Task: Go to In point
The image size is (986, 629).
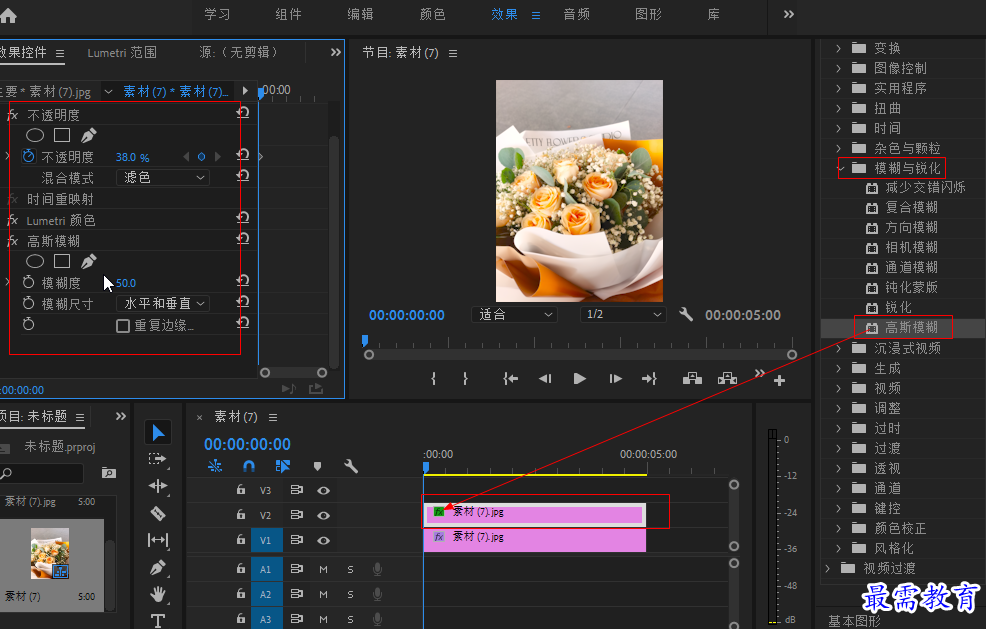Action: click(511, 379)
